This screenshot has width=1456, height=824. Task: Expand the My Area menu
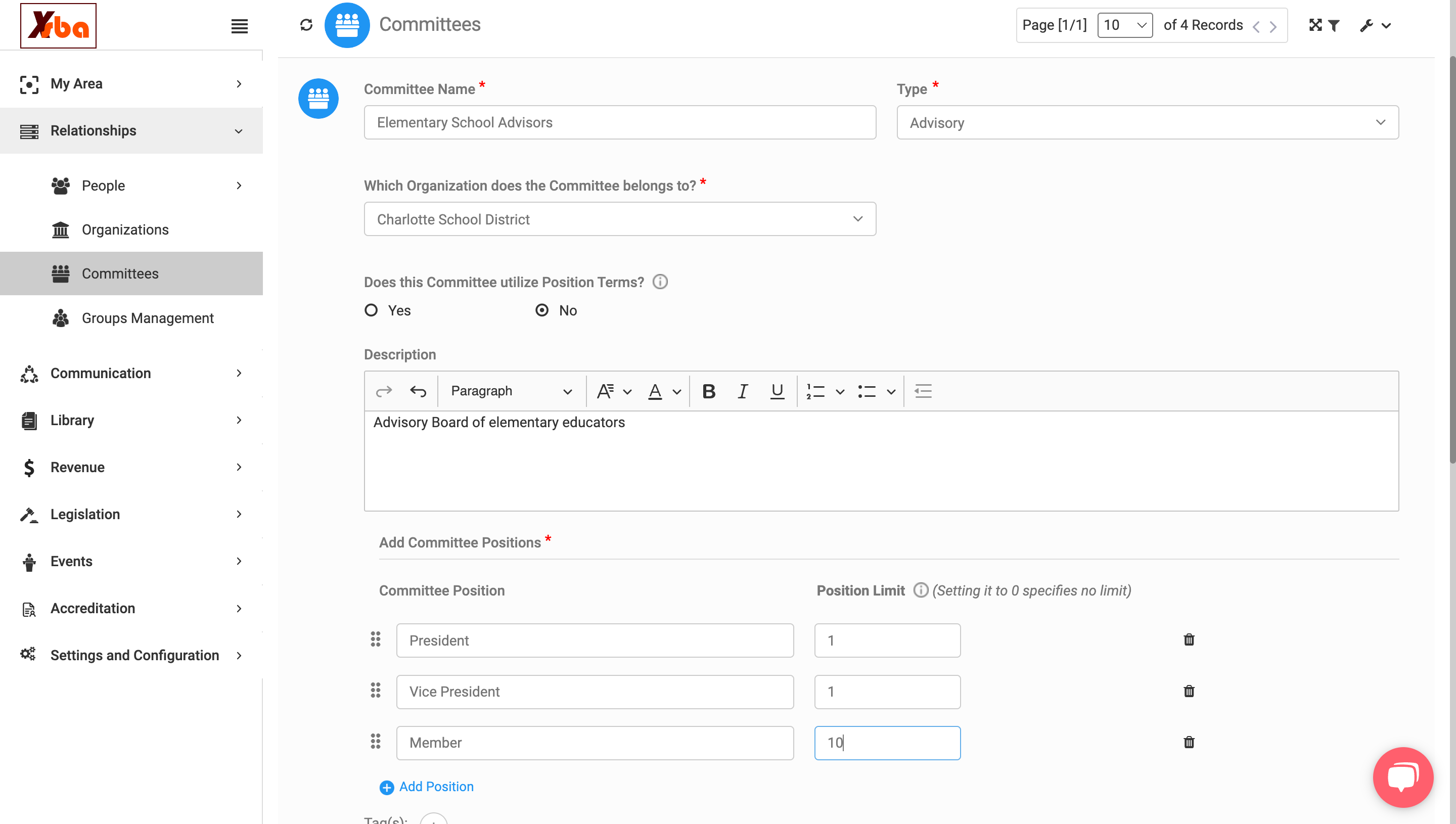131,84
